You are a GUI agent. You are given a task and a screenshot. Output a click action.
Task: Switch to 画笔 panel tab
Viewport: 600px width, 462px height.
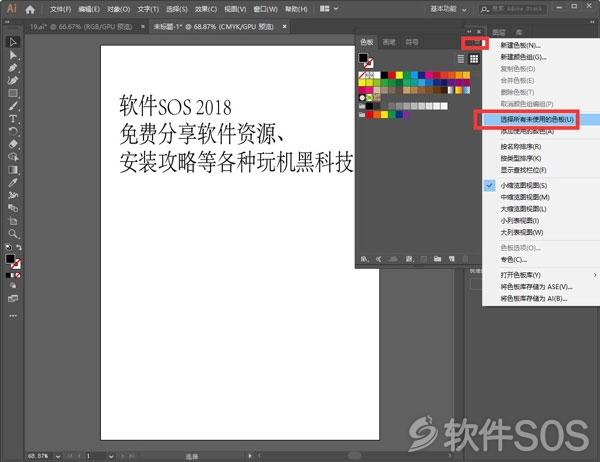[389, 42]
